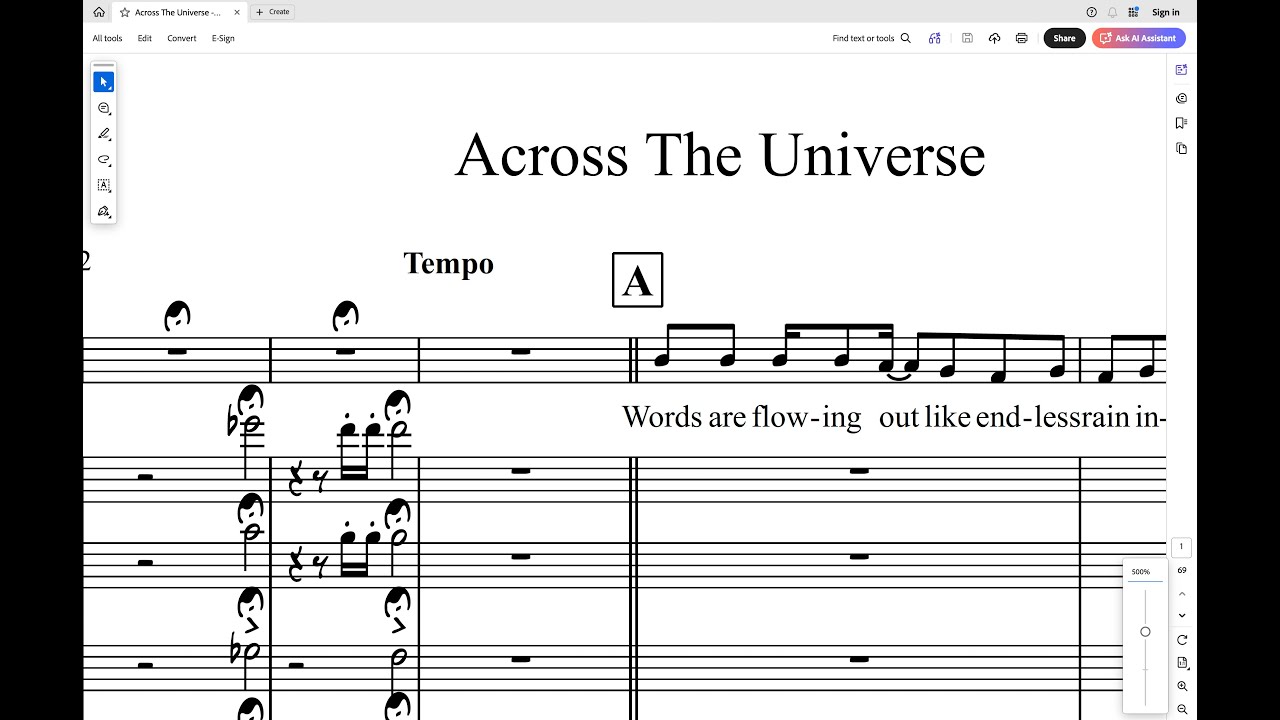The height and width of the screenshot is (720, 1280).
Task: Click the Share button
Action: [x=1064, y=38]
